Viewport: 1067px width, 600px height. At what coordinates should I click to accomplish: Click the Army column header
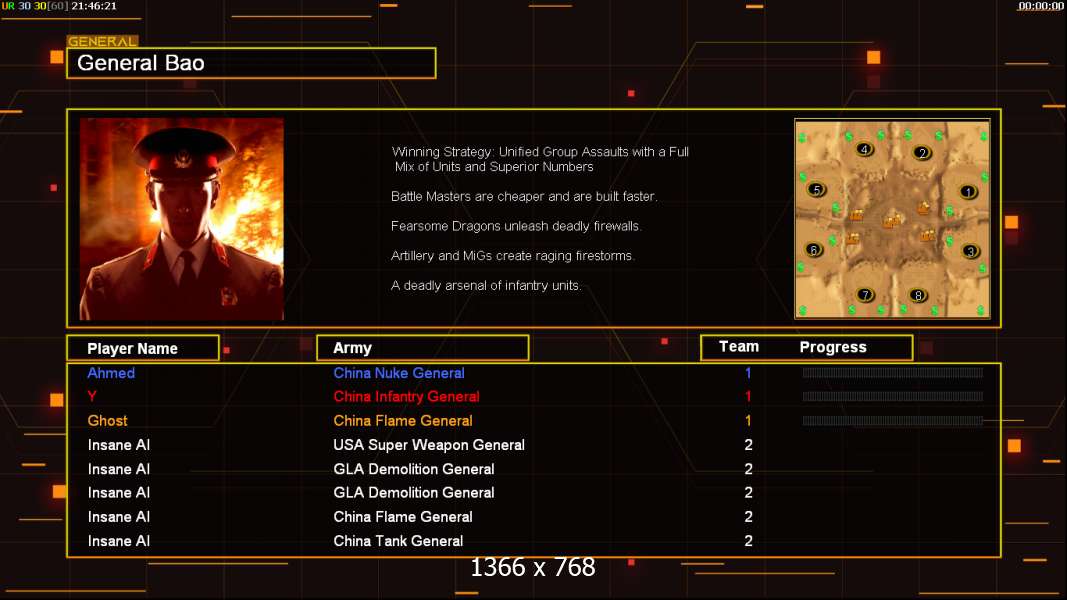[423, 348]
